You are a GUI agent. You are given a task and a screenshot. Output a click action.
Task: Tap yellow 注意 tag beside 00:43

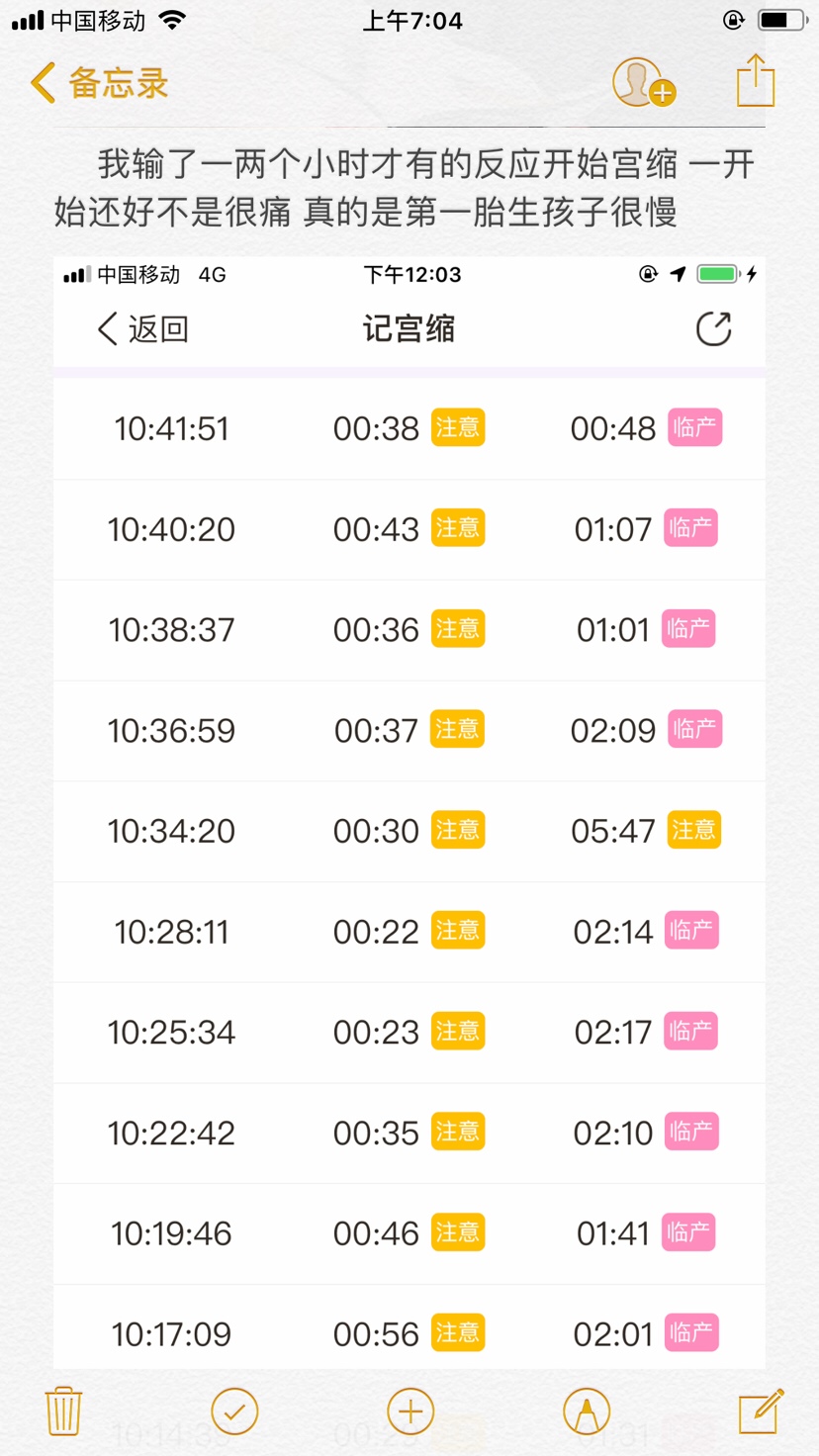coord(458,528)
